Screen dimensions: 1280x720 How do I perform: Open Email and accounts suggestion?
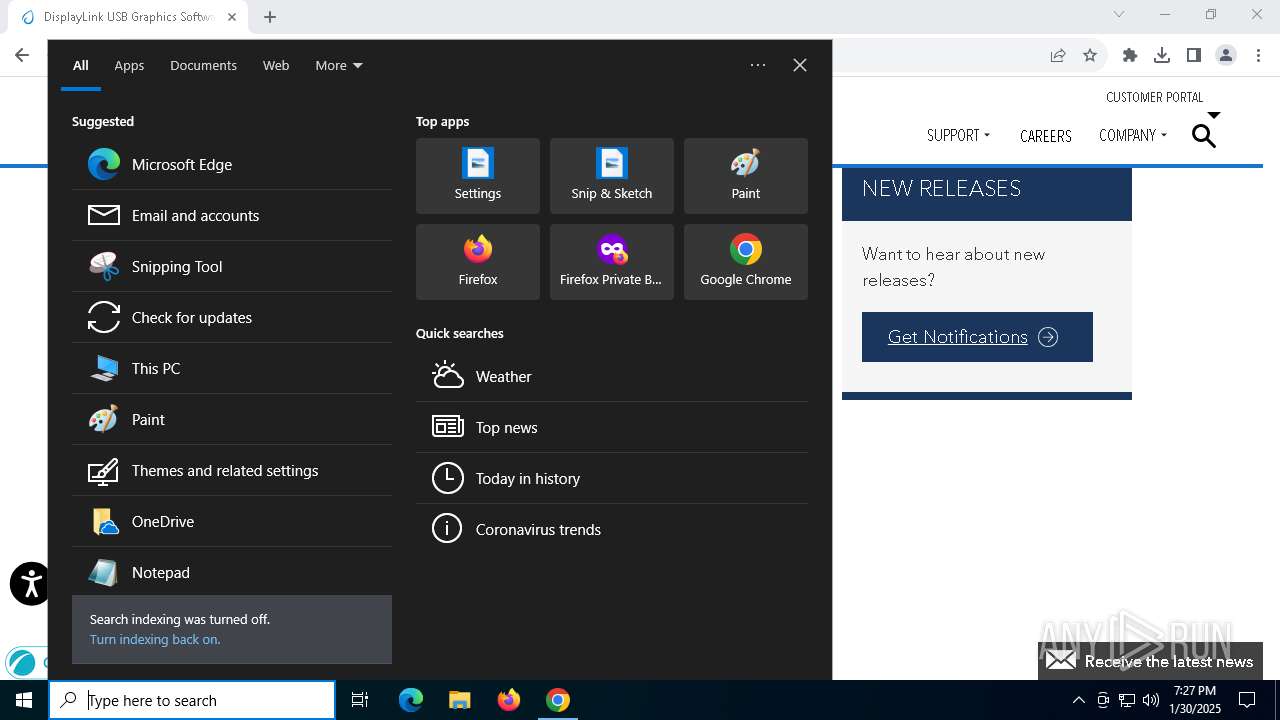[232, 216]
